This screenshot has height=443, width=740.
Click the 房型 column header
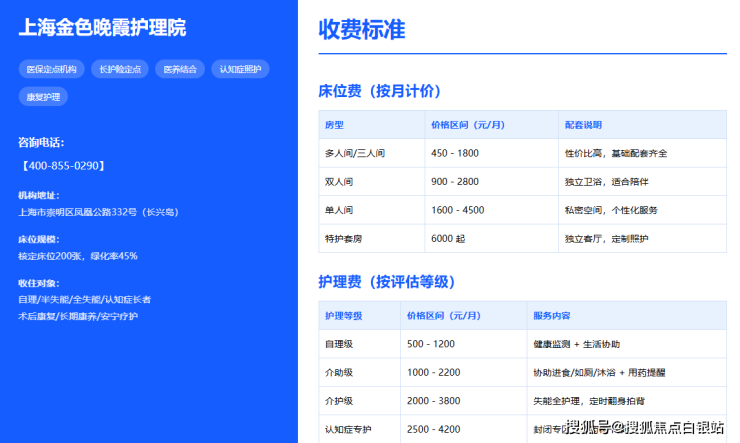[372, 125]
